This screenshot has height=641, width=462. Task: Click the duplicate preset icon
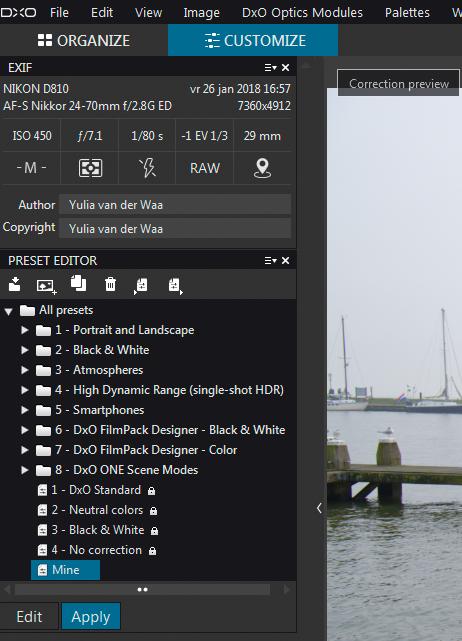pyautogui.click(x=78, y=283)
